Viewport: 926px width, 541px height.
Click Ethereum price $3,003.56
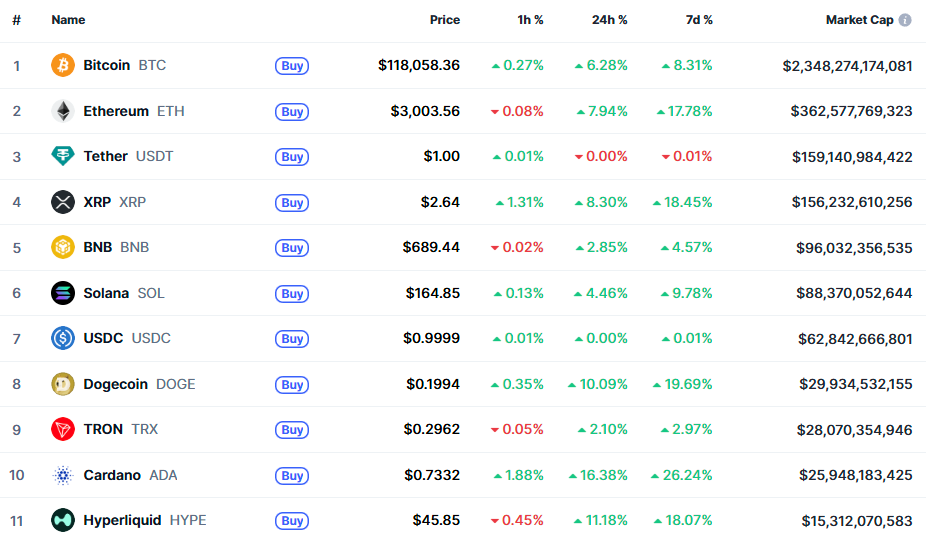pyautogui.click(x=425, y=111)
